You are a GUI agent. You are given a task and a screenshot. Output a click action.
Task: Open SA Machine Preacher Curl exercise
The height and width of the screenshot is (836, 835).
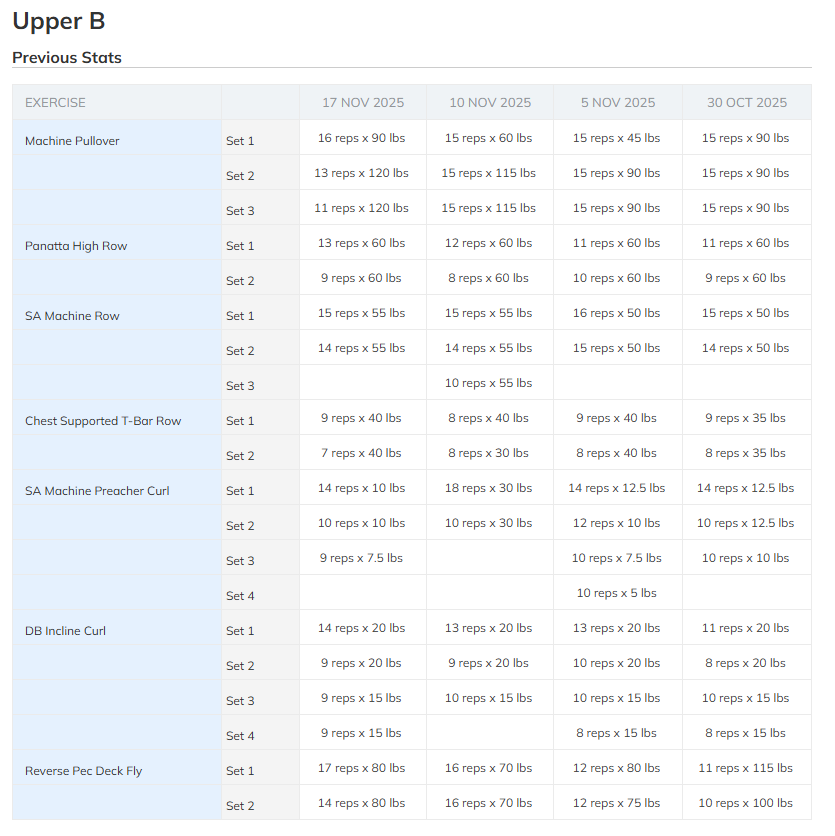[x=97, y=491]
